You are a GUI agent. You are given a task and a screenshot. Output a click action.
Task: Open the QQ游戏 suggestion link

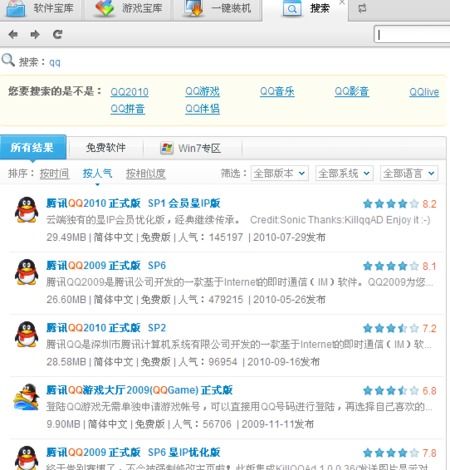202,91
